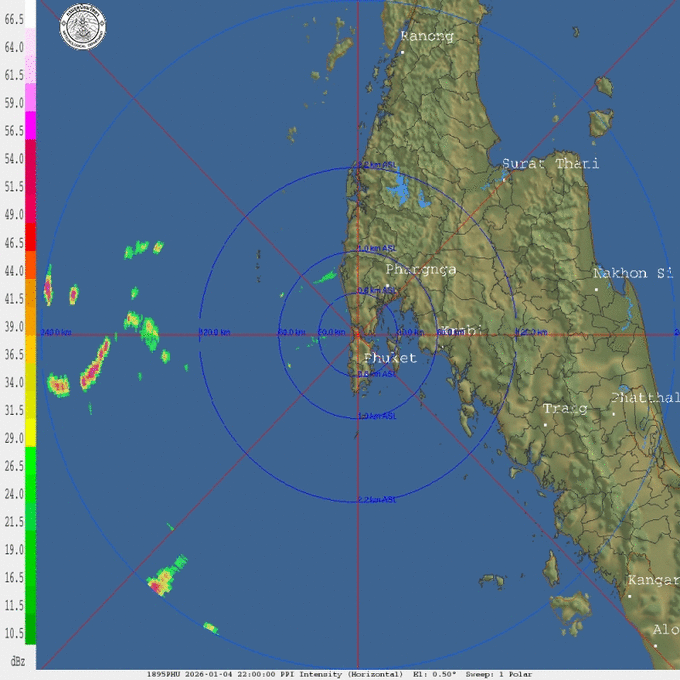680x680 pixels.
Task: Click the 2026-01-04 date in footer
Action: pos(208,674)
